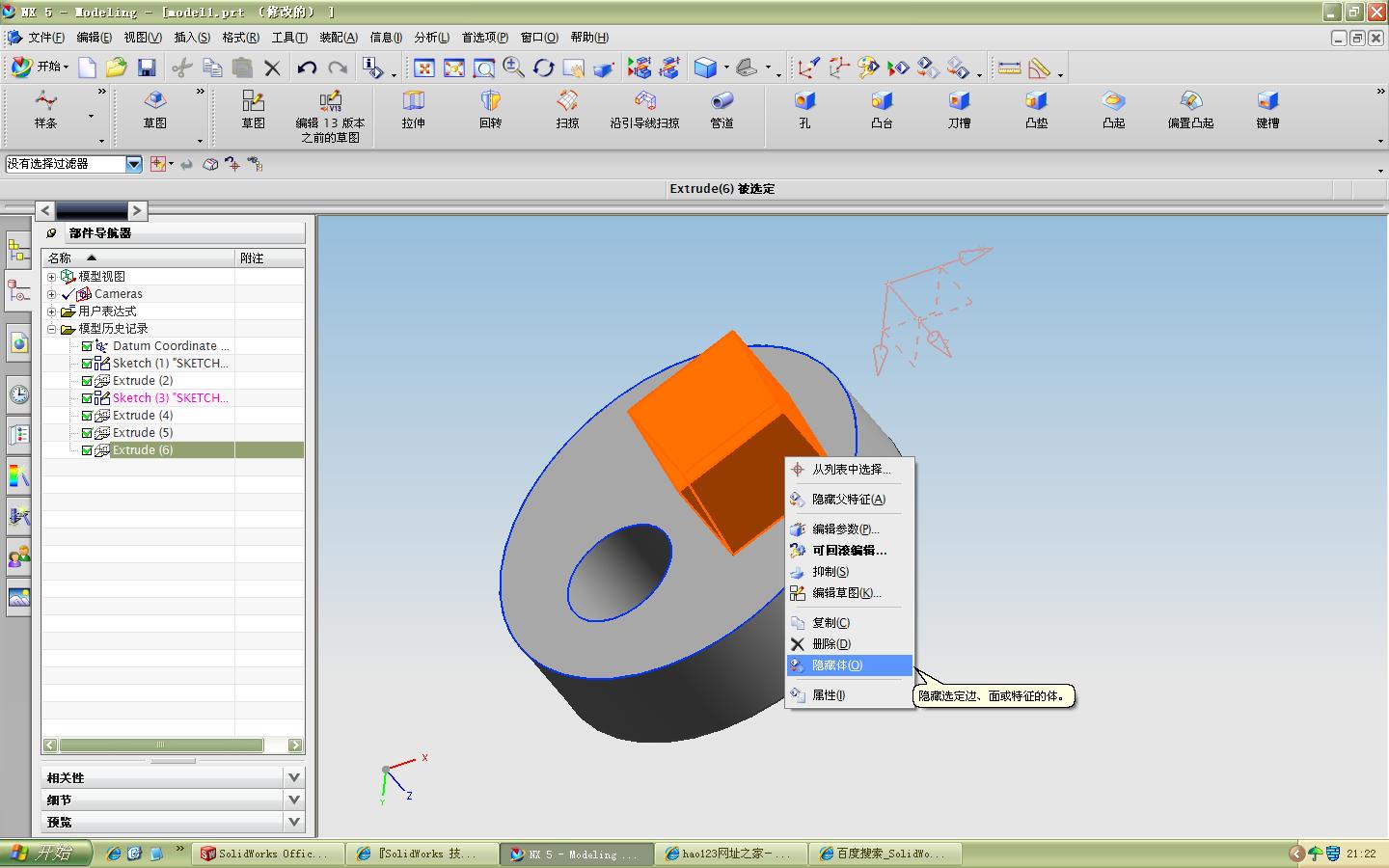The image size is (1389, 868).
Task: Open the selection filter dropdown
Action: [x=134, y=164]
